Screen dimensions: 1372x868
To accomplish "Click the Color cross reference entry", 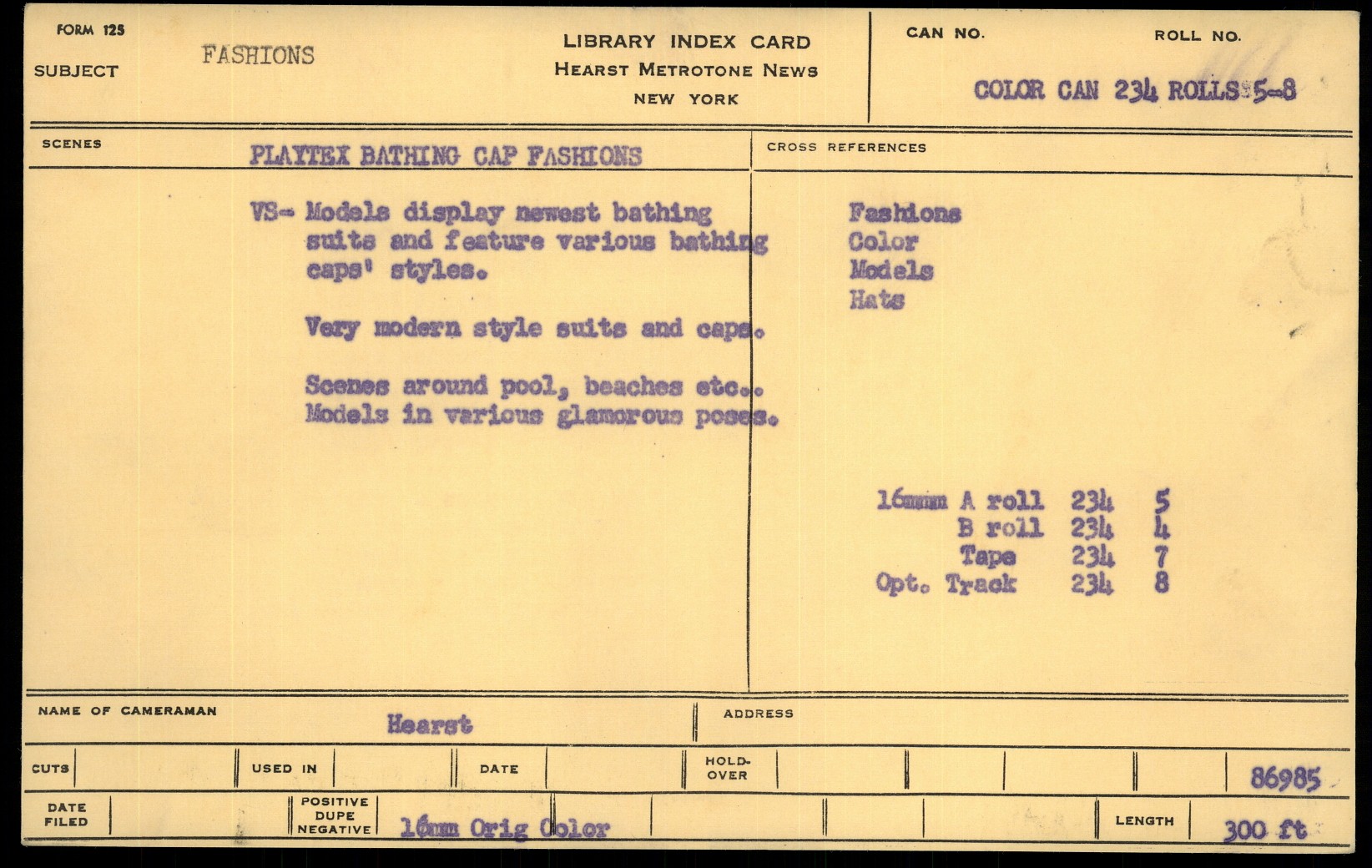I will (883, 242).
